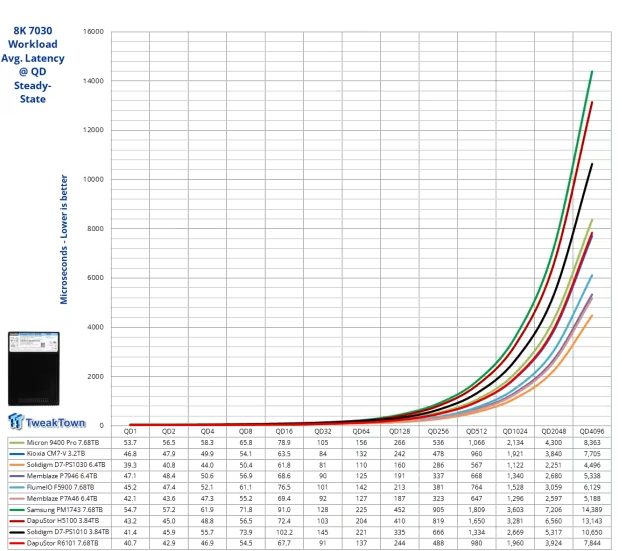The height and width of the screenshot is (551, 622).
Task: Click DapuStor H5100's QD4096 value 13,143
Action: (x=592, y=521)
